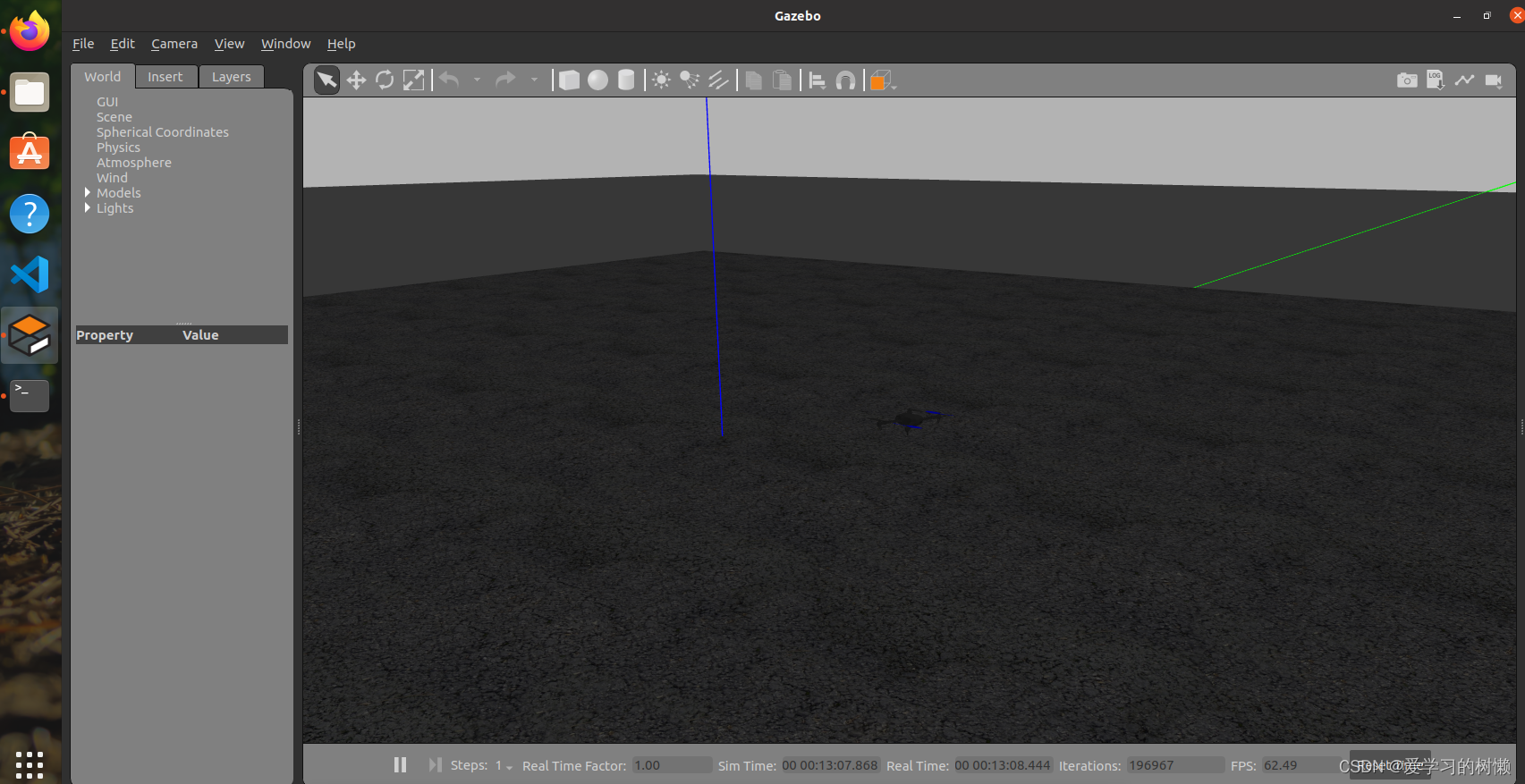Expand the Lights tree node

tap(88, 207)
